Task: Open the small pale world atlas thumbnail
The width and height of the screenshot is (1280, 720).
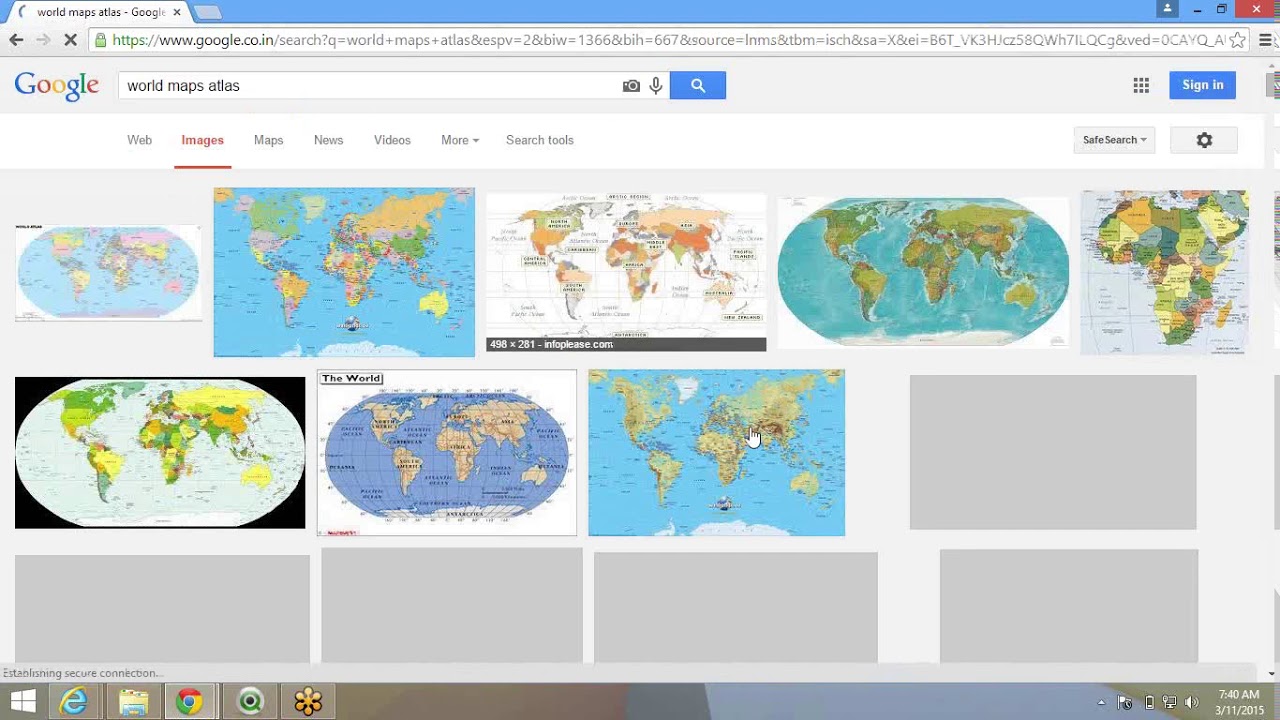Action: pos(108,272)
